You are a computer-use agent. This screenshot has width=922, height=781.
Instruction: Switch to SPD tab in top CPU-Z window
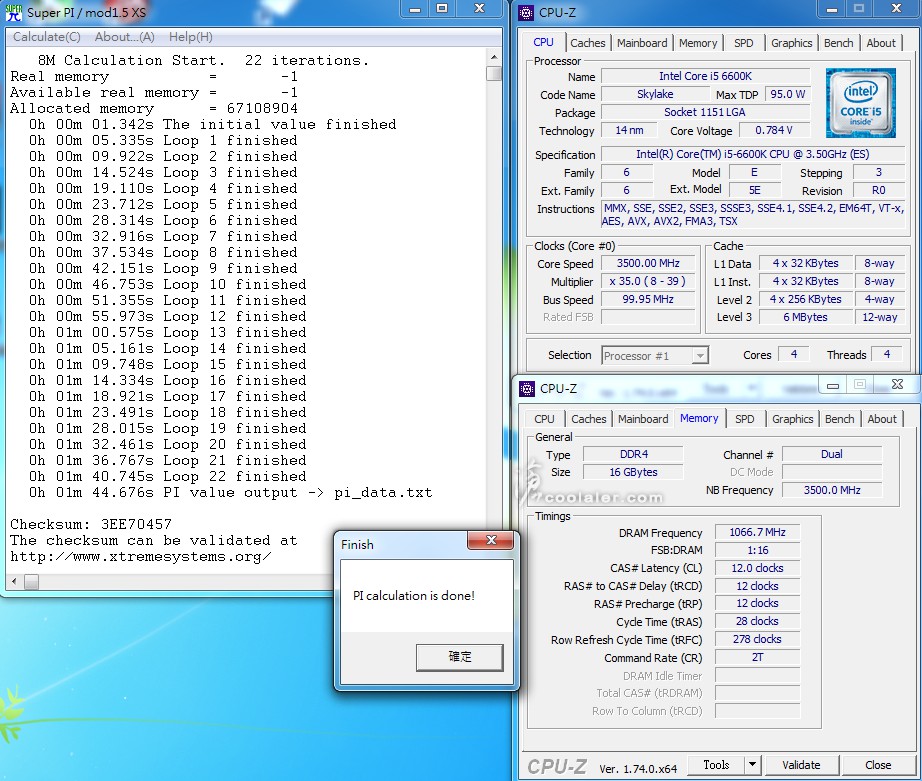(x=744, y=43)
